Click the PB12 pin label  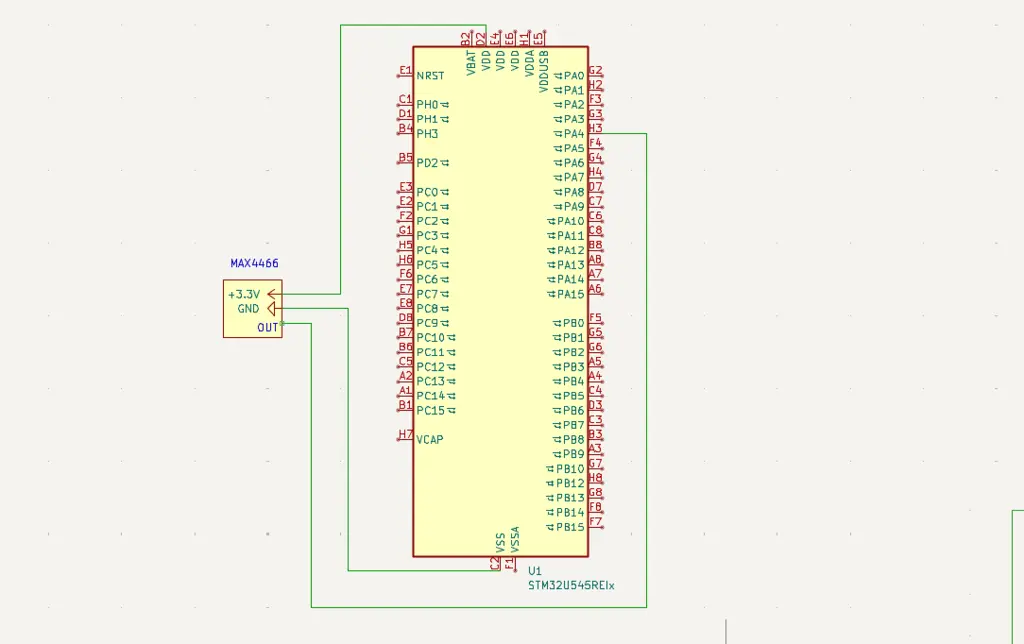coord(570,483)
